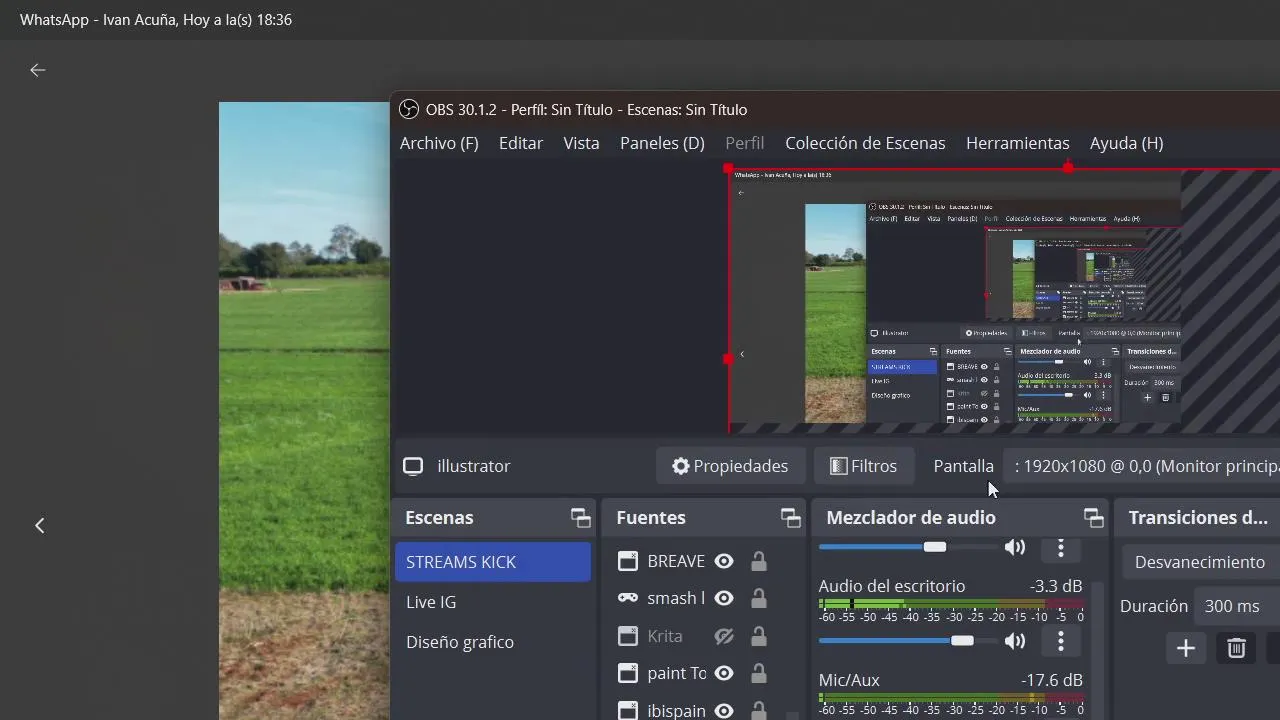
Task: Click the window icon of paint To source
Action: (x=627, y=673)
